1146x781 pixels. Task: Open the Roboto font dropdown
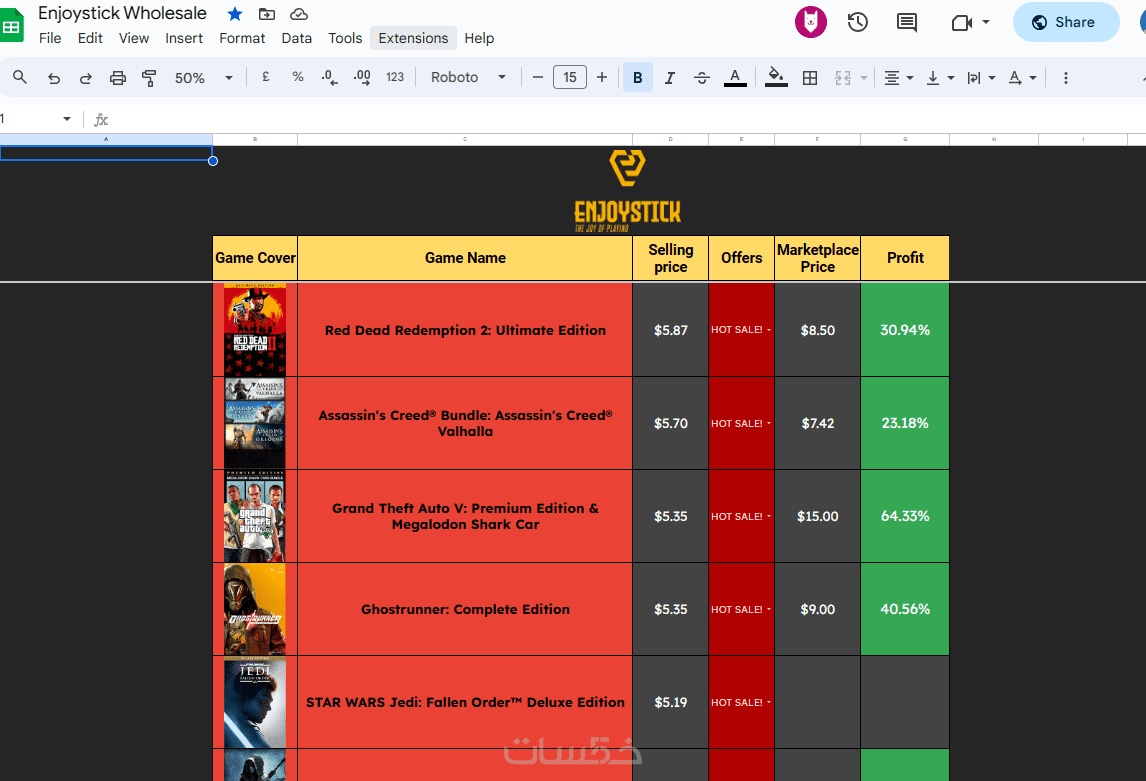[468, 77]
